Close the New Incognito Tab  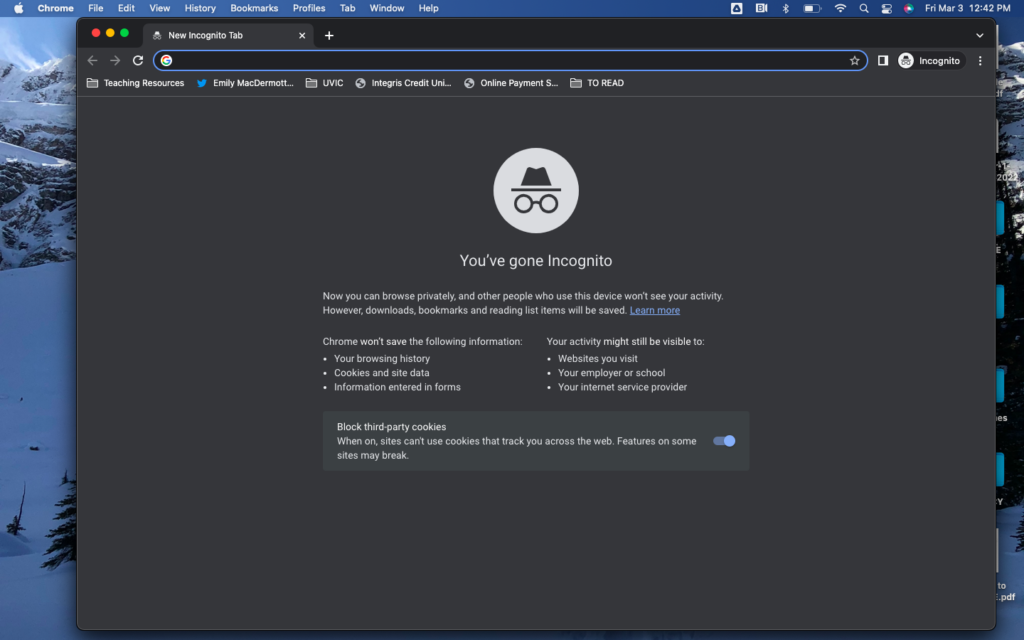point(302,35)
